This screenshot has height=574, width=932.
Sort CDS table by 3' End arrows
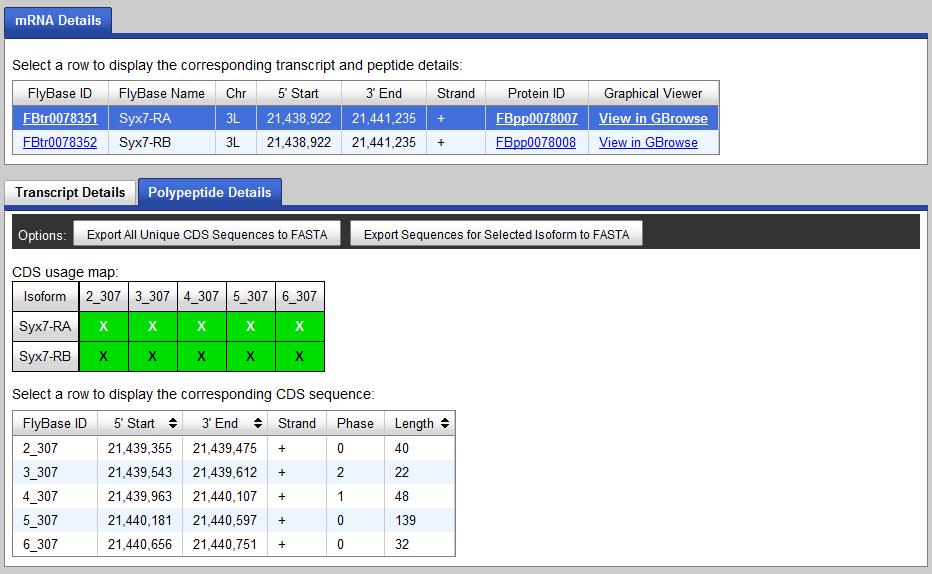click(258, 423)
